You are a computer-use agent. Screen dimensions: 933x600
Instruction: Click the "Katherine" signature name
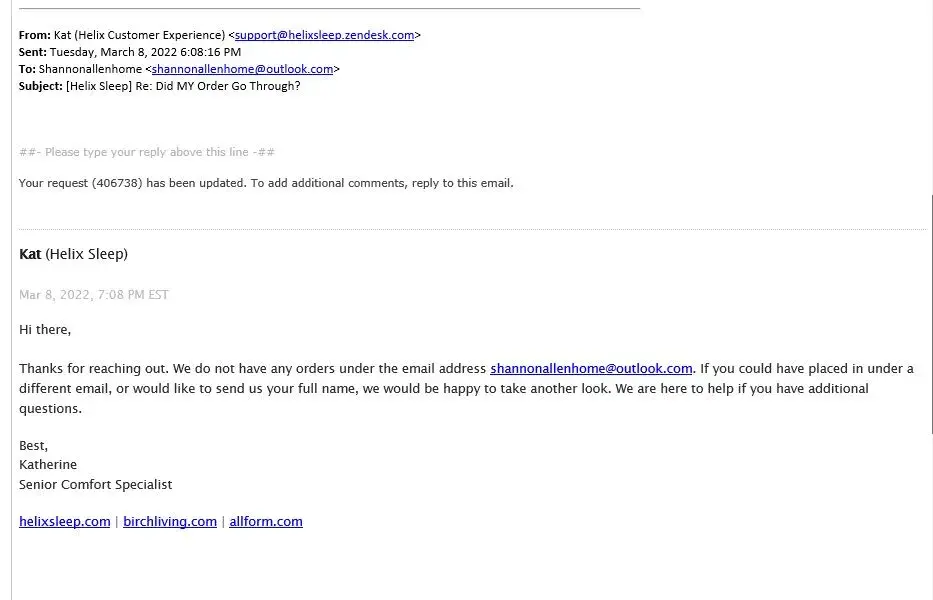click(x=48, y=465)
